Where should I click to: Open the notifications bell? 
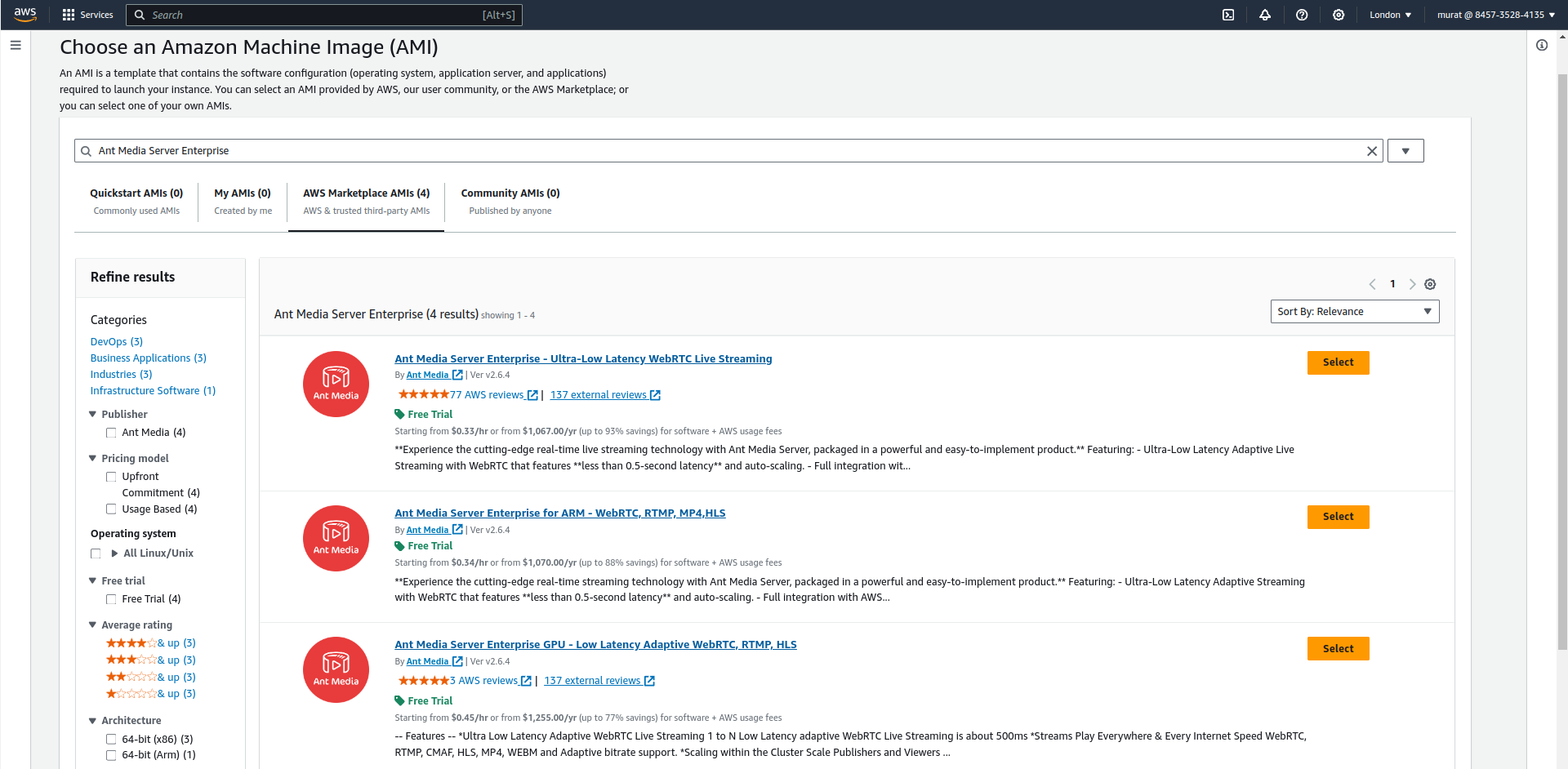click(1265, 15)
